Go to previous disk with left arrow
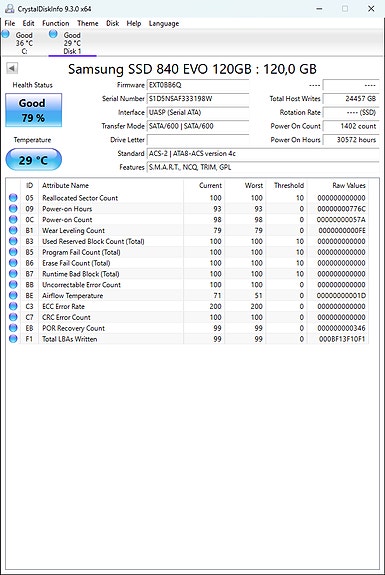 12,68
